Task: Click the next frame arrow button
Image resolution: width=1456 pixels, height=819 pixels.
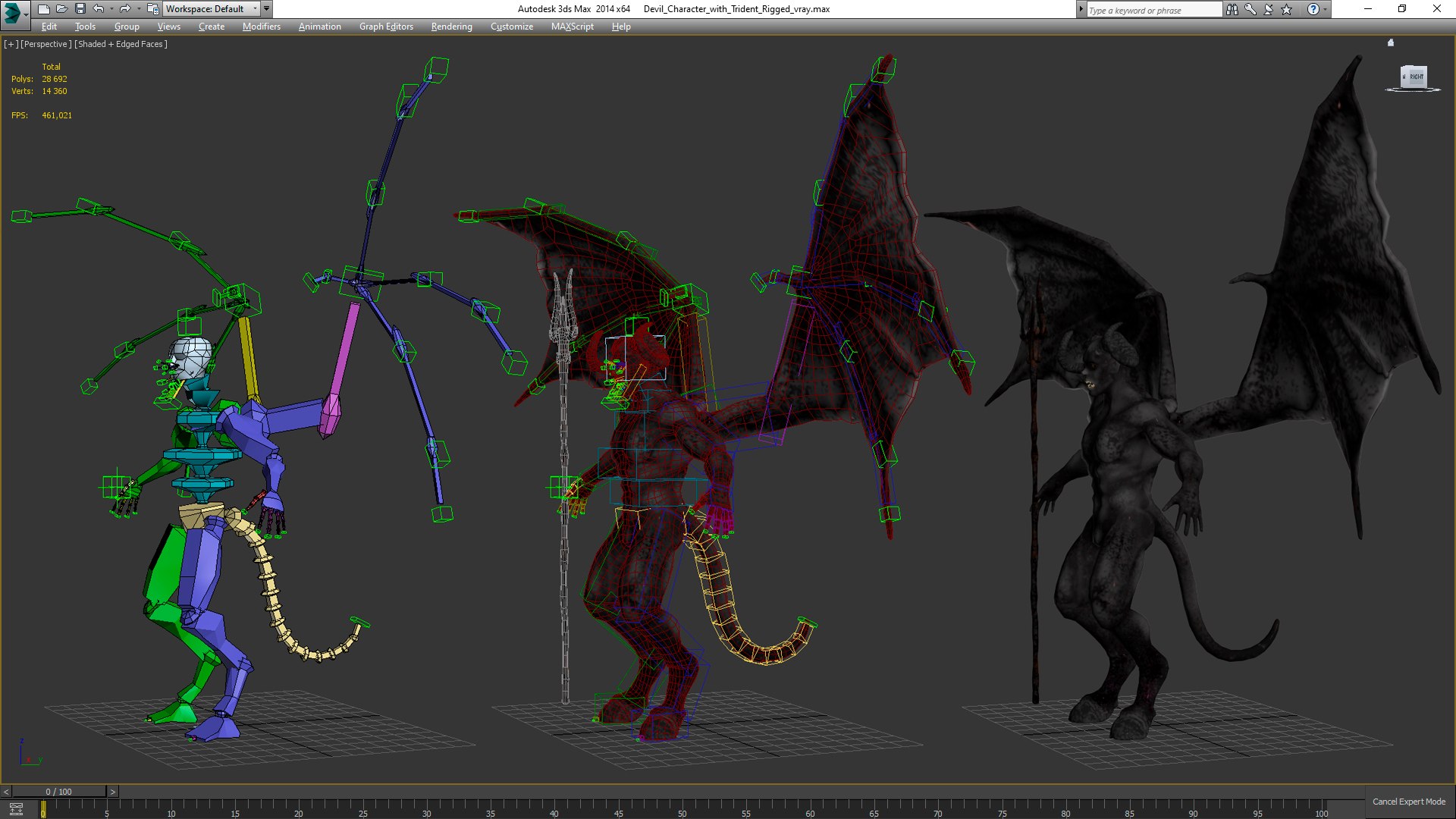Action: coord(113,792)
